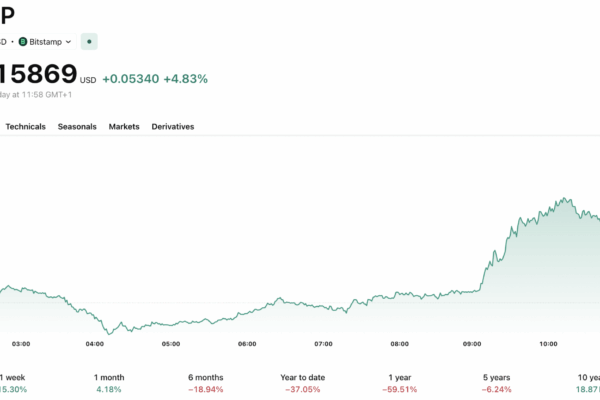
Task: Select the 1 year performance range
Action: pos(399,384)
